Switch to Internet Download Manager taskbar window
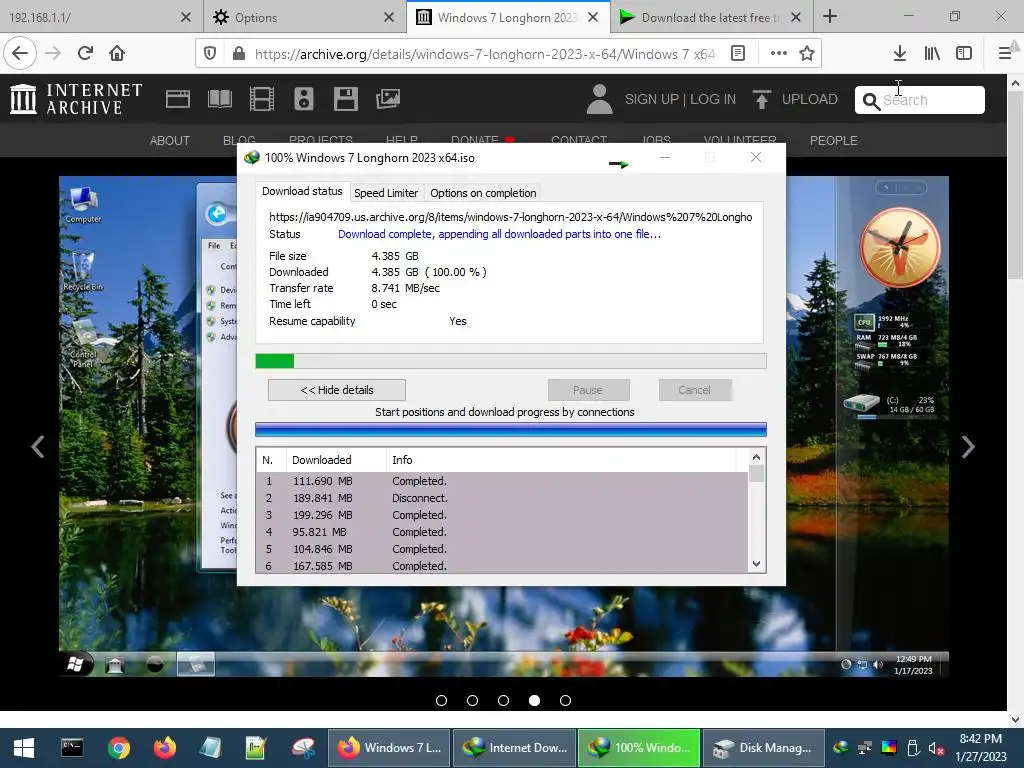The width and height of the screenshot is (1024, 768). click(515, 748)
